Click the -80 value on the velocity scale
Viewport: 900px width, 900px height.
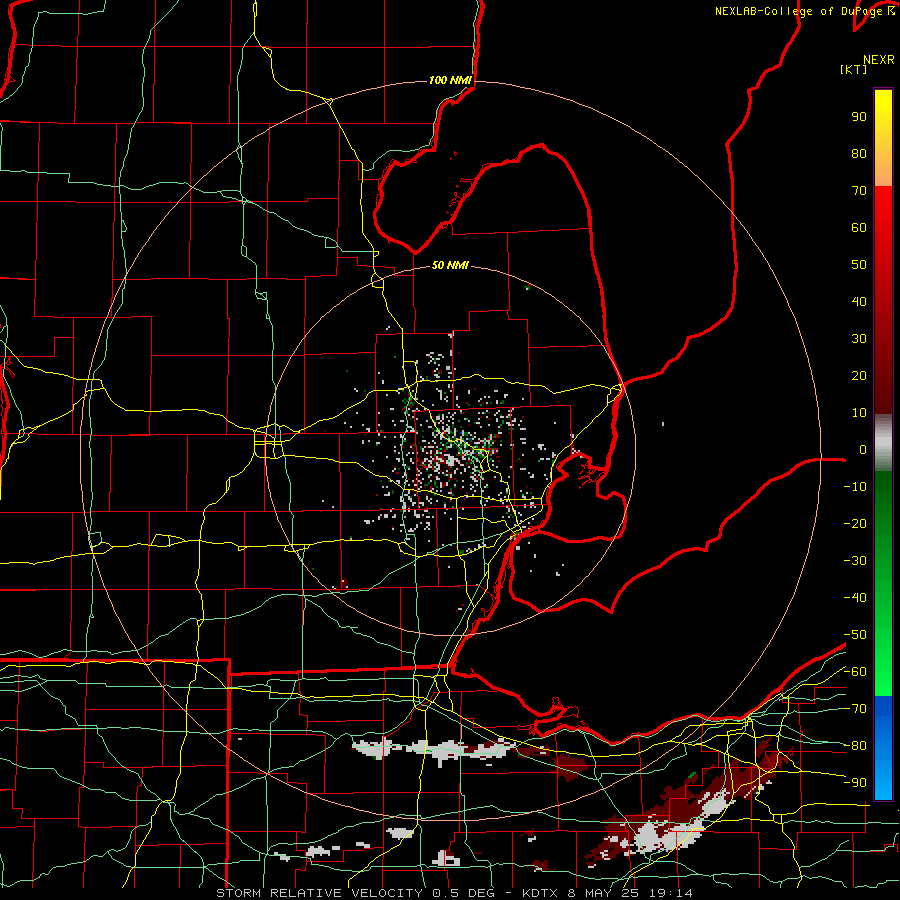855,746
